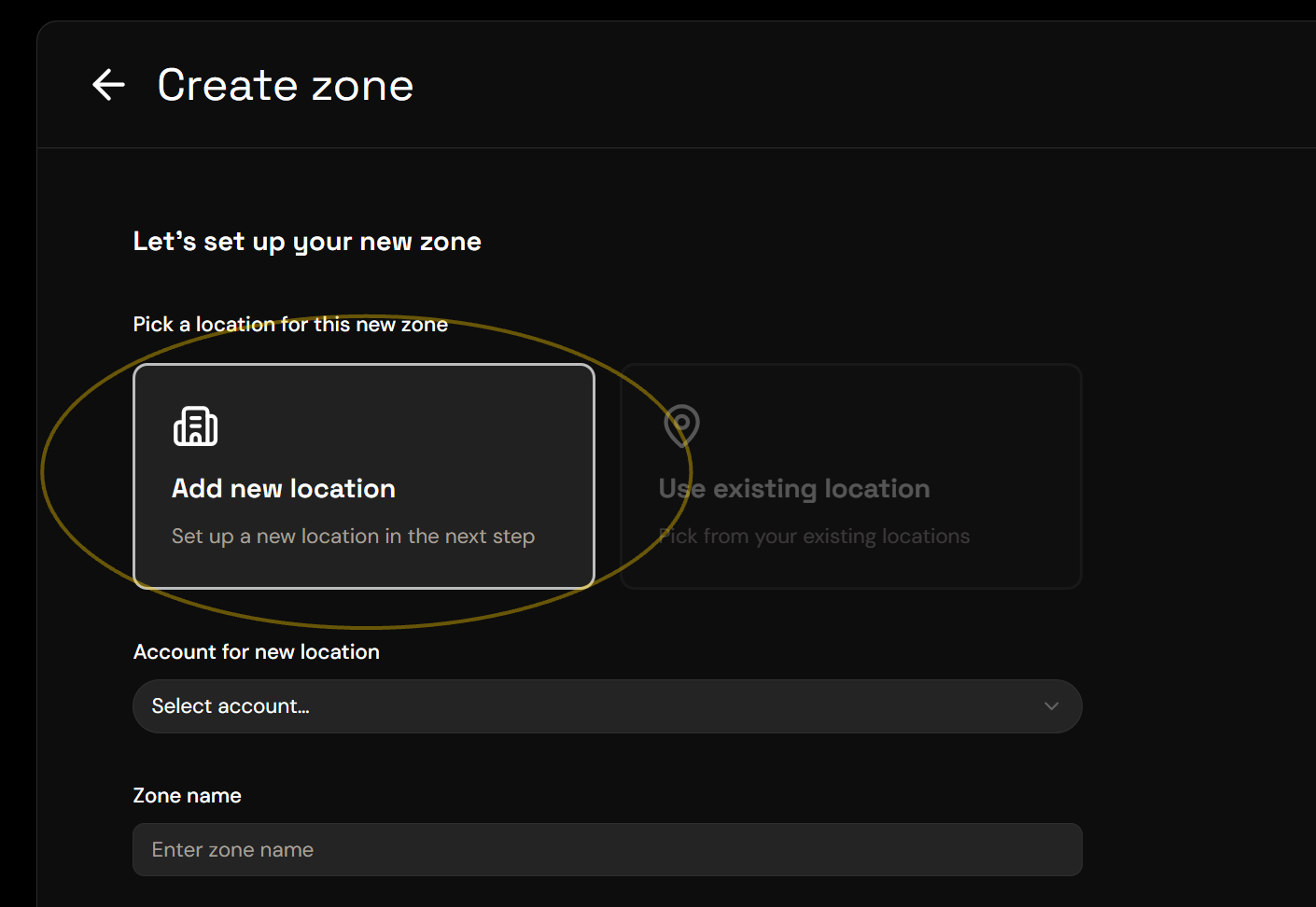This screenshot has width=1316, height=907.
Task: Click the 'Account for new location' label
Action: click(x=257, y=652)
